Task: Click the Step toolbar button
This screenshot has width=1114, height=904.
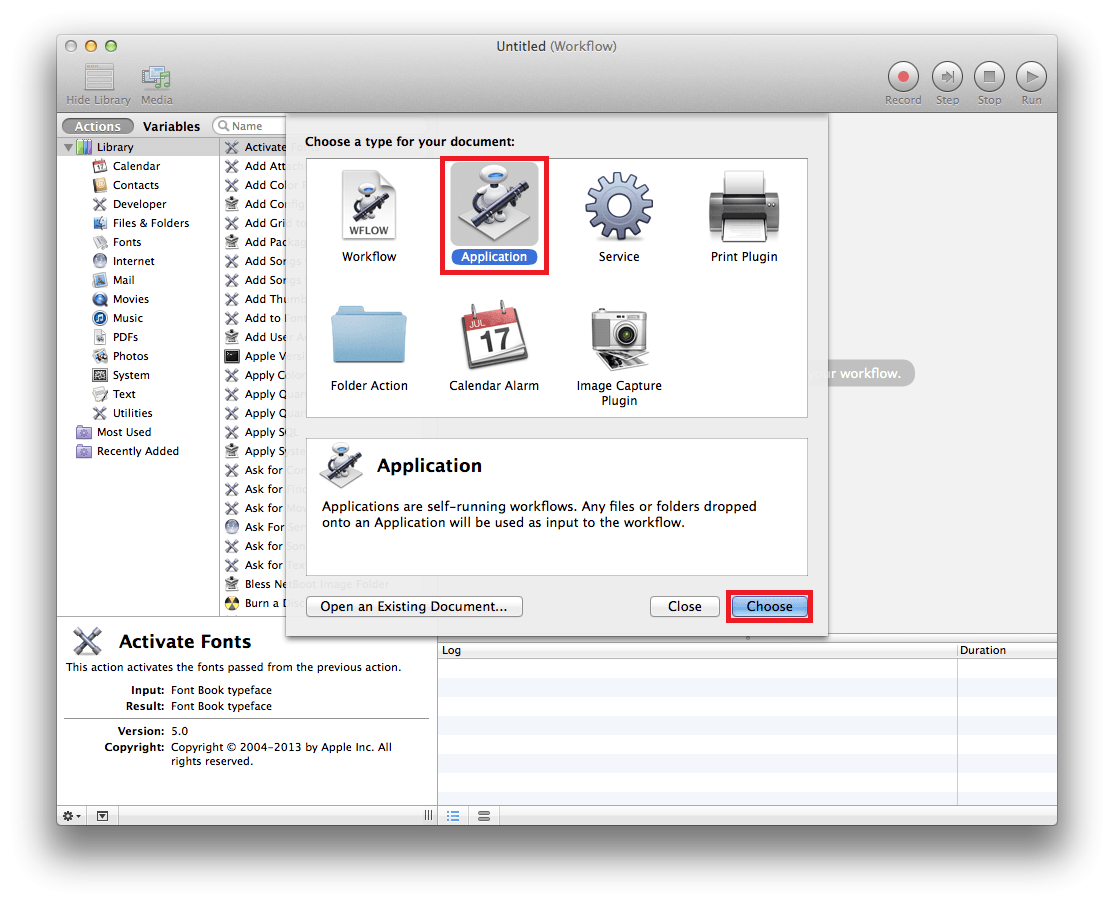Action: pos(947,77)
